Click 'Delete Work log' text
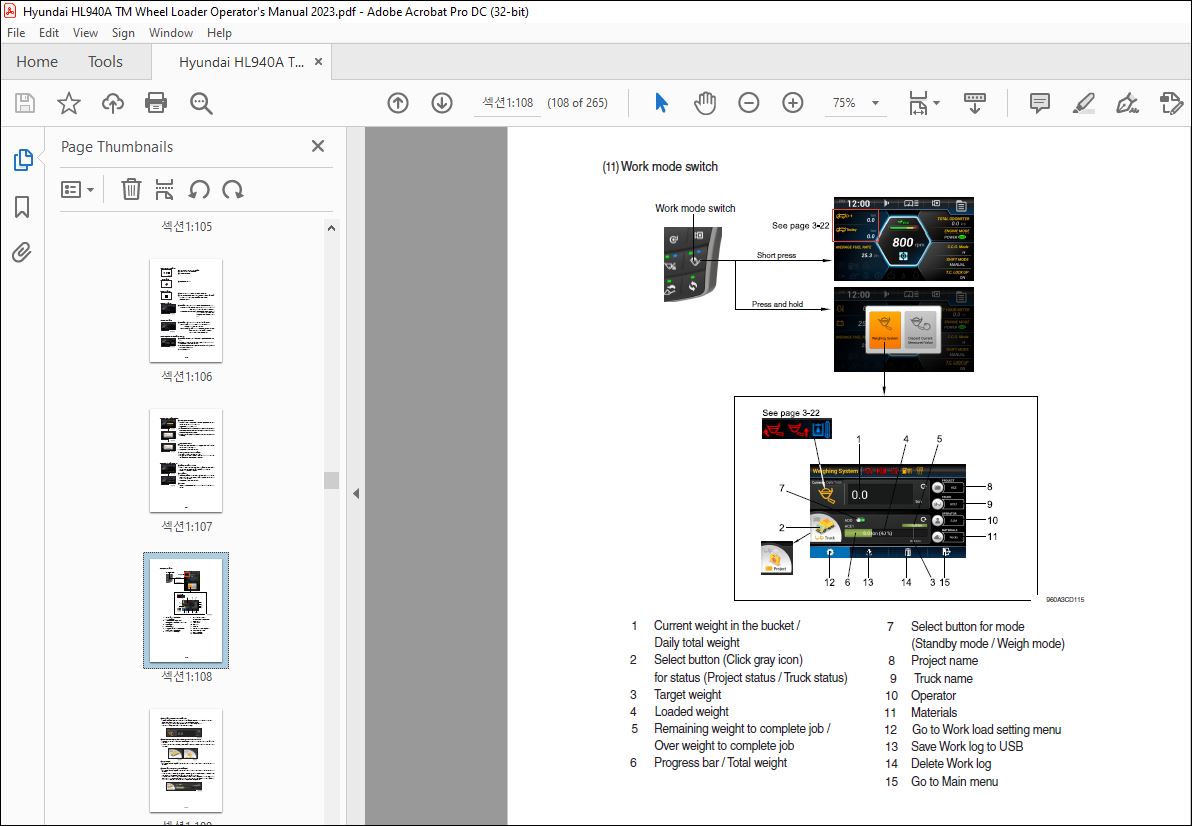The image size is (1192, 826). click(951, 764)
